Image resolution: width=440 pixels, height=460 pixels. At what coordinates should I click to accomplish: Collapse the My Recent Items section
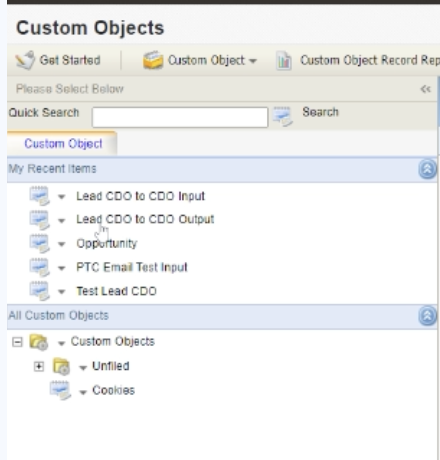pos(427,169)
